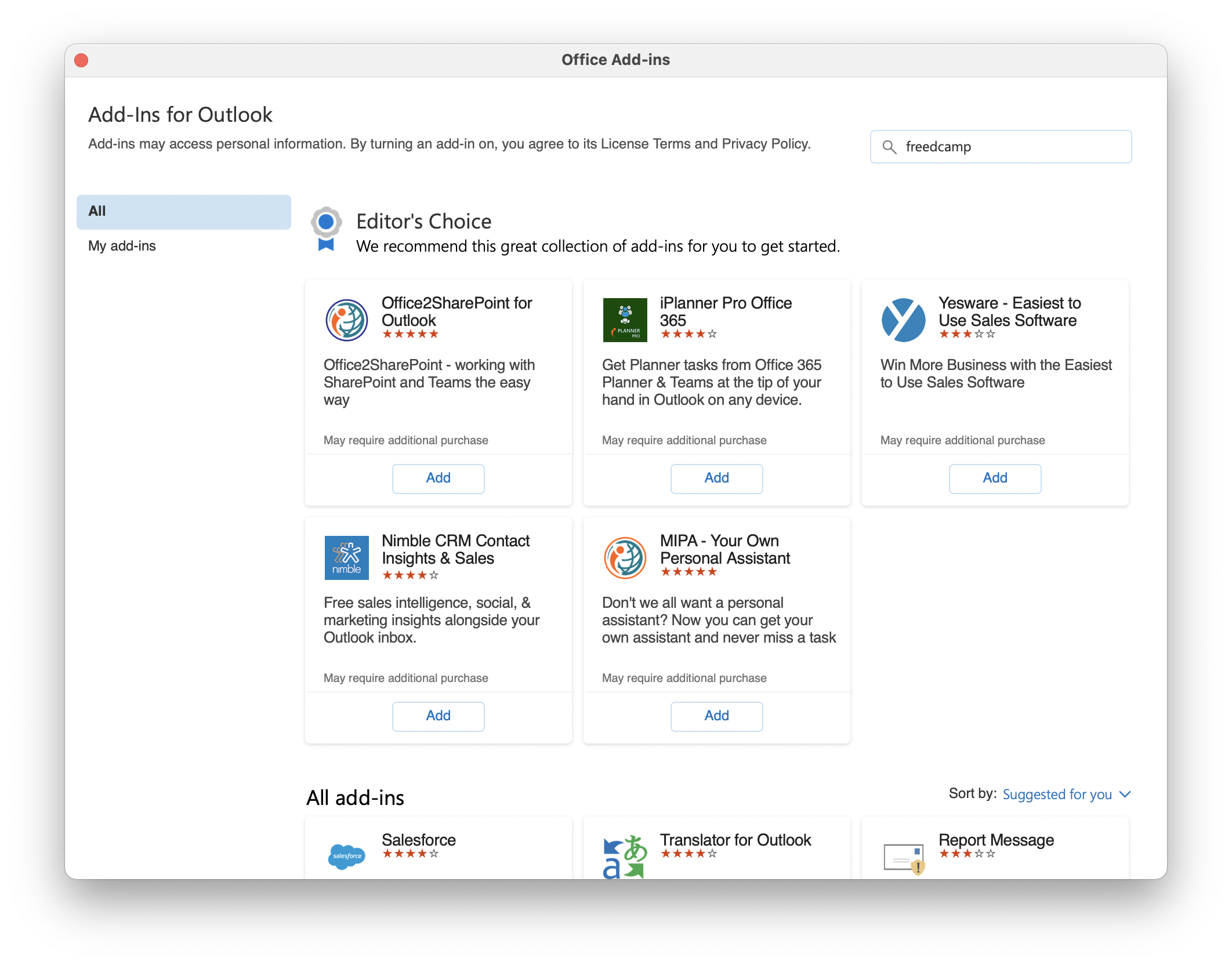Click the MIPA personal assistant icon
Viewport: 1232px width, 965px height.
click(x=625, y=558)
